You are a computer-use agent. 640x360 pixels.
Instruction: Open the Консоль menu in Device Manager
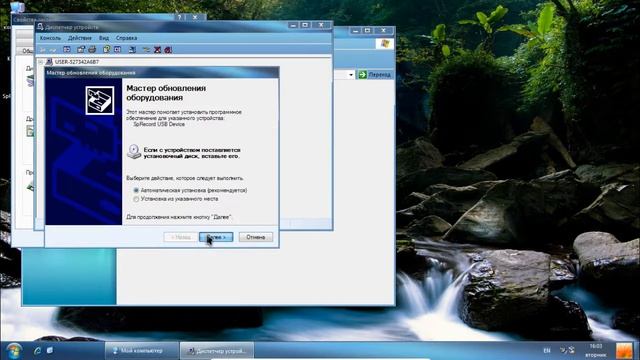(x=50, y=38)
